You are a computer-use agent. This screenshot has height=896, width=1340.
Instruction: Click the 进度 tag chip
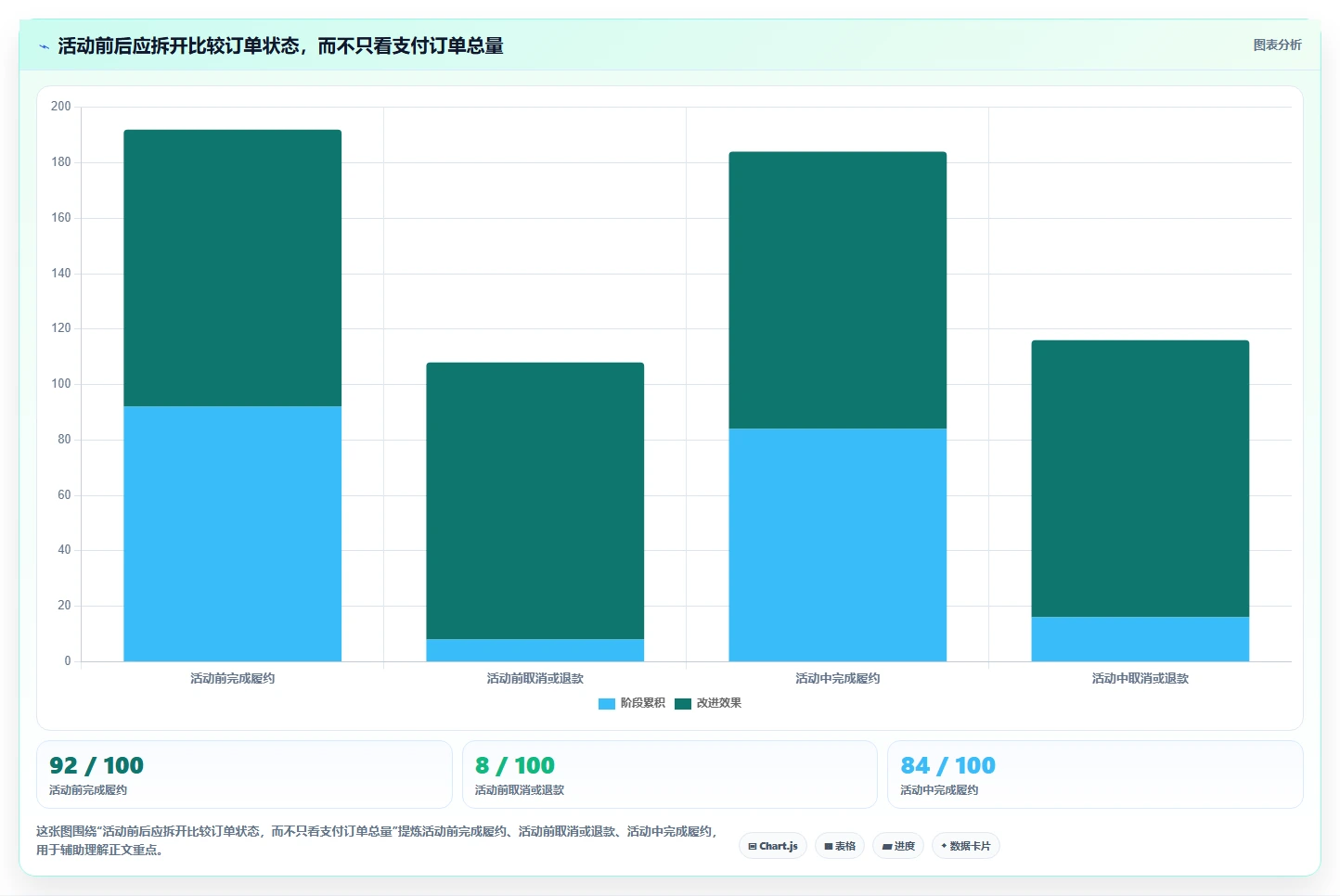(x=898, y=846)
